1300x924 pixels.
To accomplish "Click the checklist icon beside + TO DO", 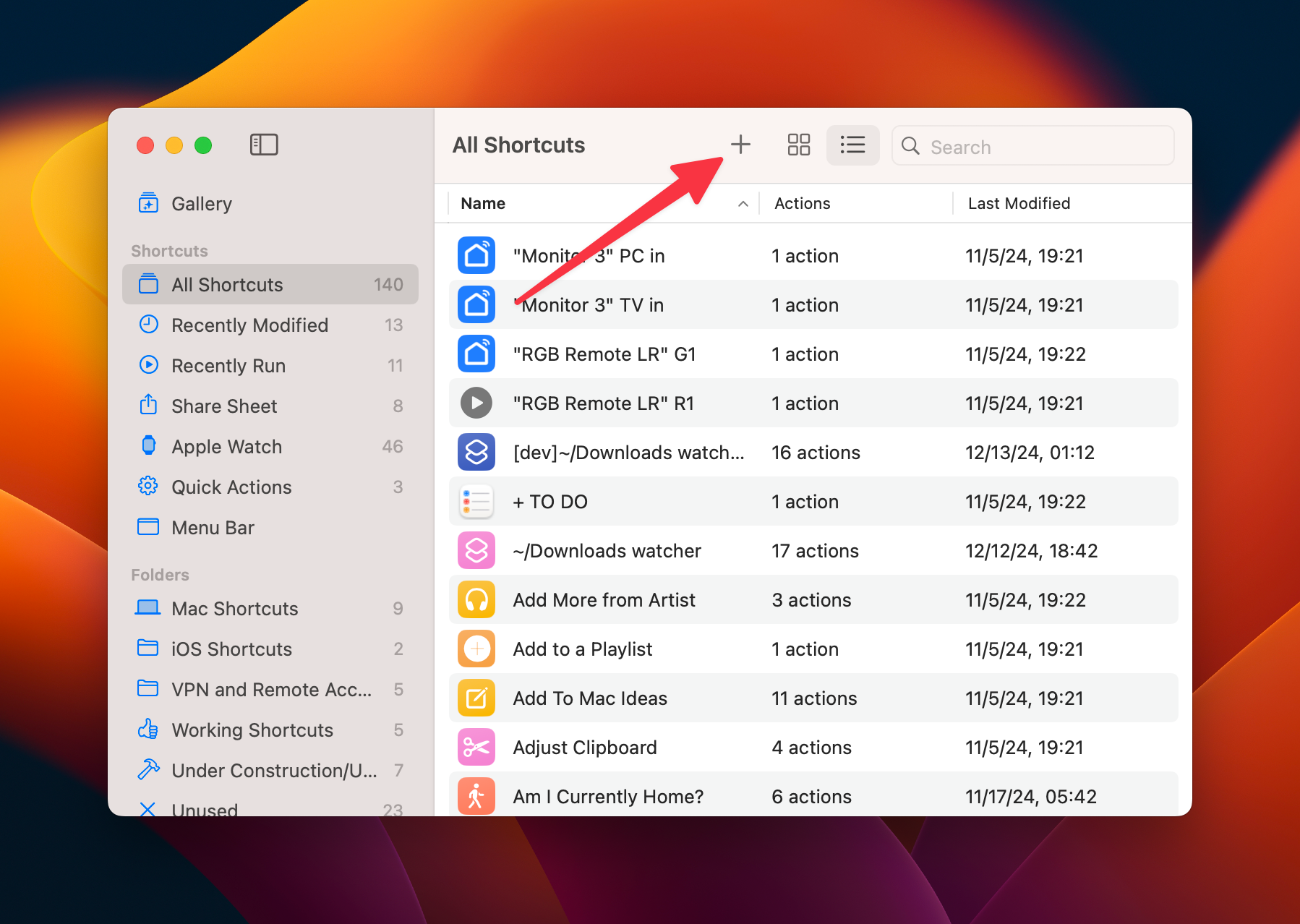I will [x=476, y=501].
